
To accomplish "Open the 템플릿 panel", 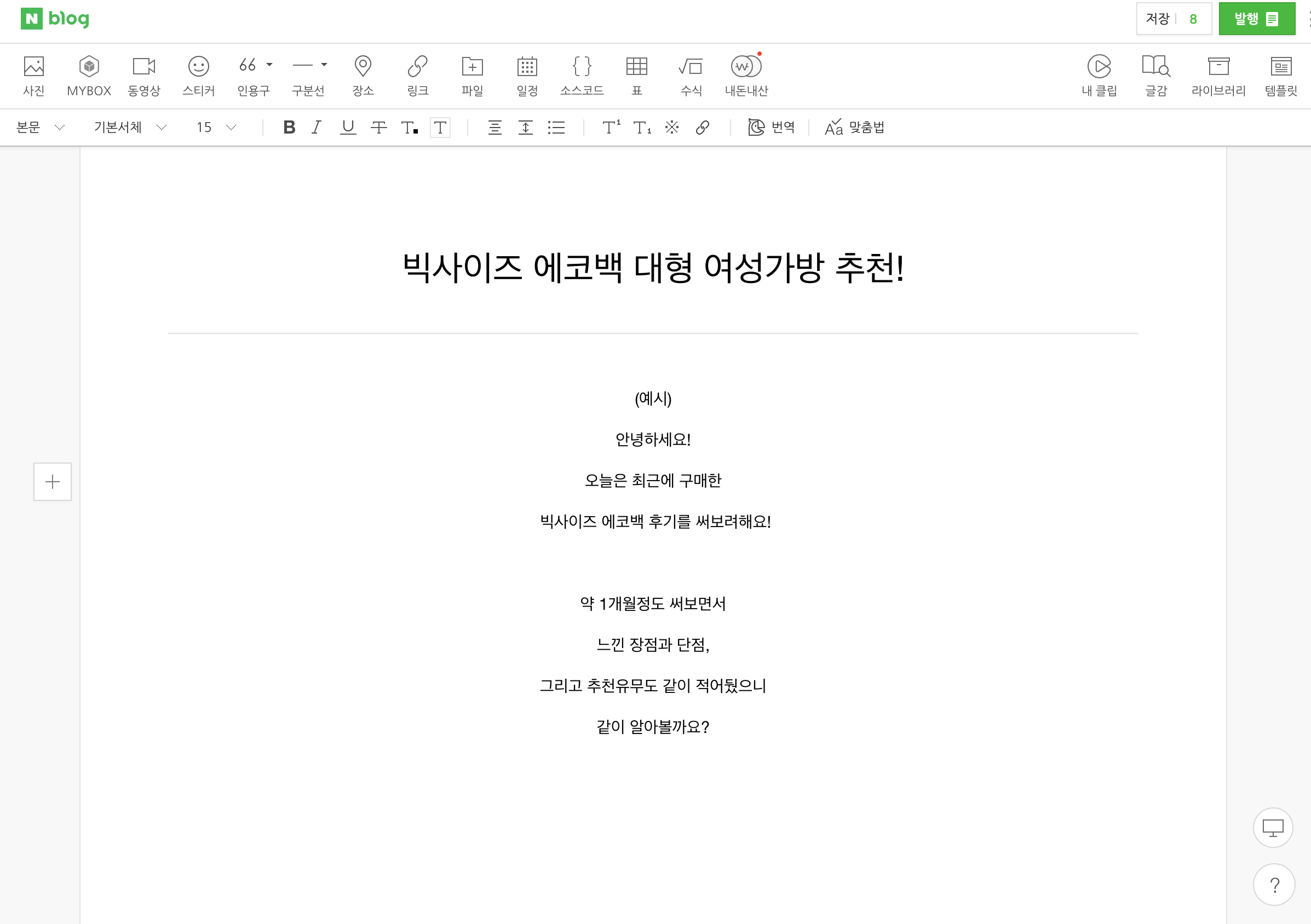I will click(1281, 67).
